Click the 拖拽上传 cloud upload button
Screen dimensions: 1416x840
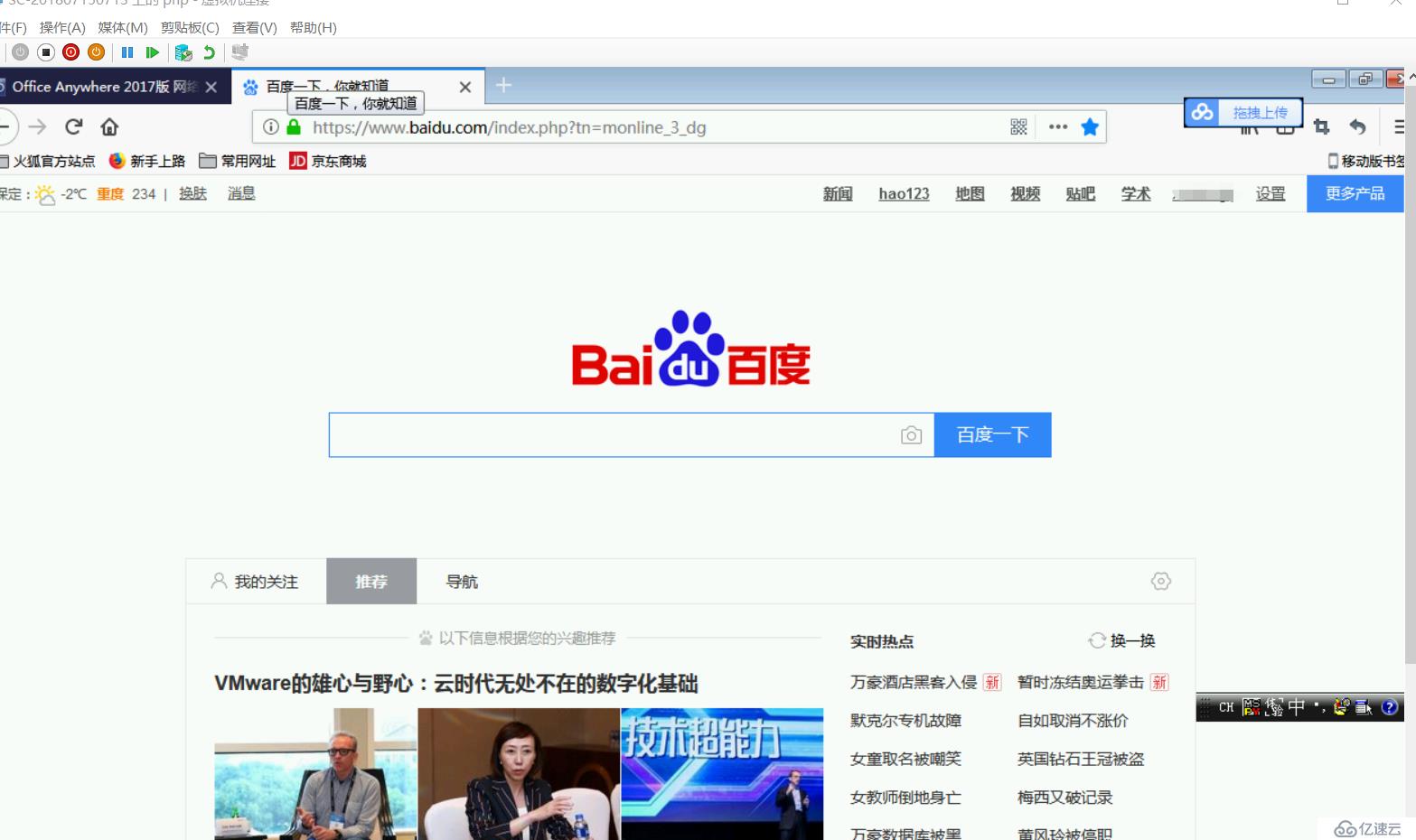click(x=1243, y=113)
